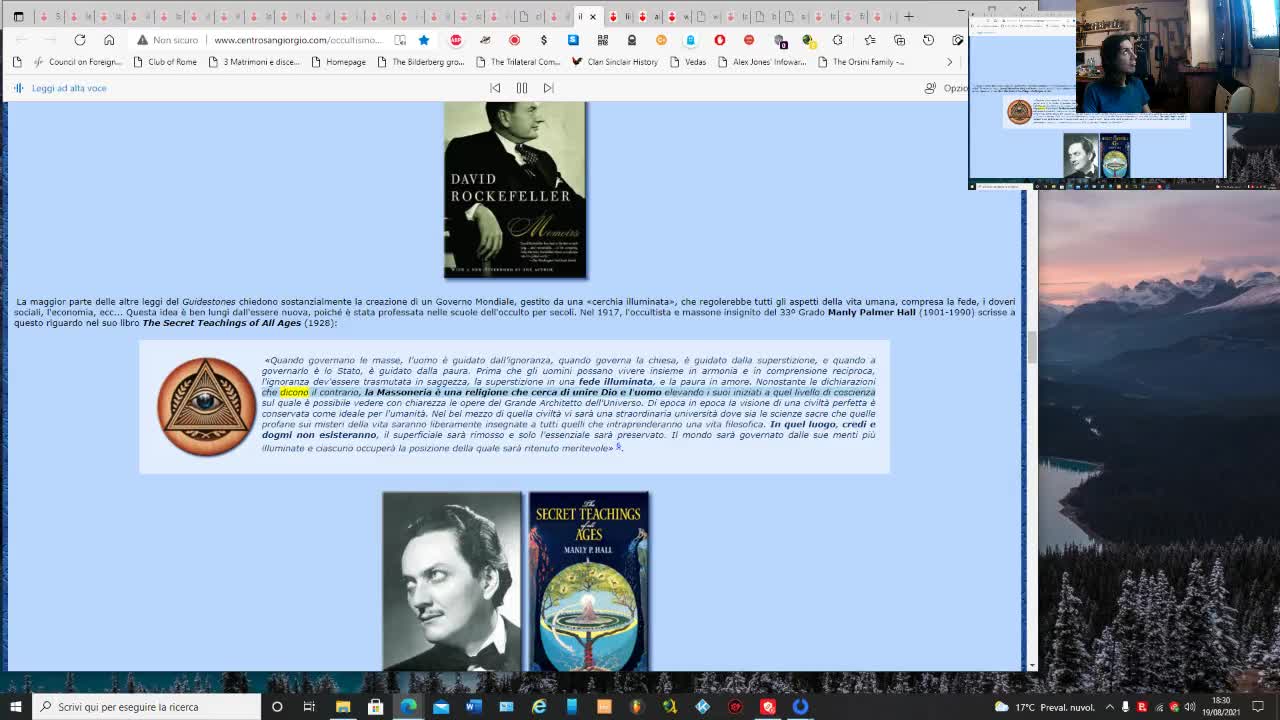Open the browser history clock icon
1280x720 pixels.
point(928,40)
